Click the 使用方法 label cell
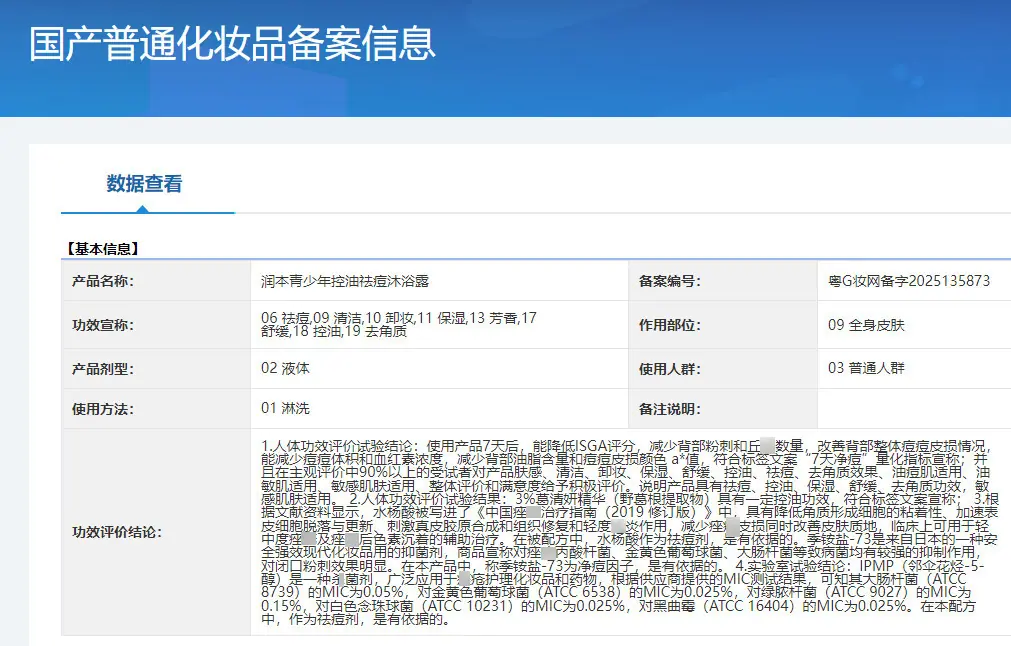1011x646 pixels. [157, 409]
